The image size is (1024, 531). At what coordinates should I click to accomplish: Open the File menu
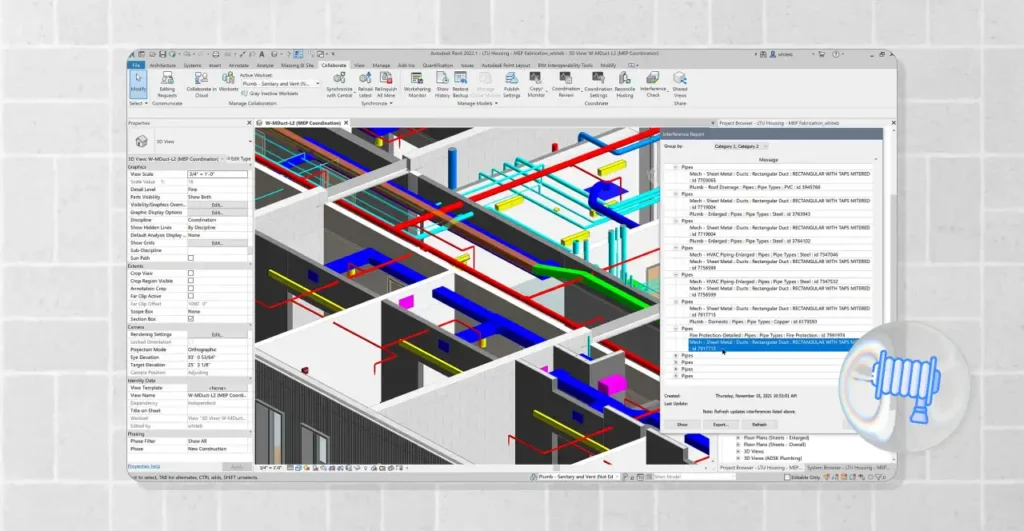(136, 65)
